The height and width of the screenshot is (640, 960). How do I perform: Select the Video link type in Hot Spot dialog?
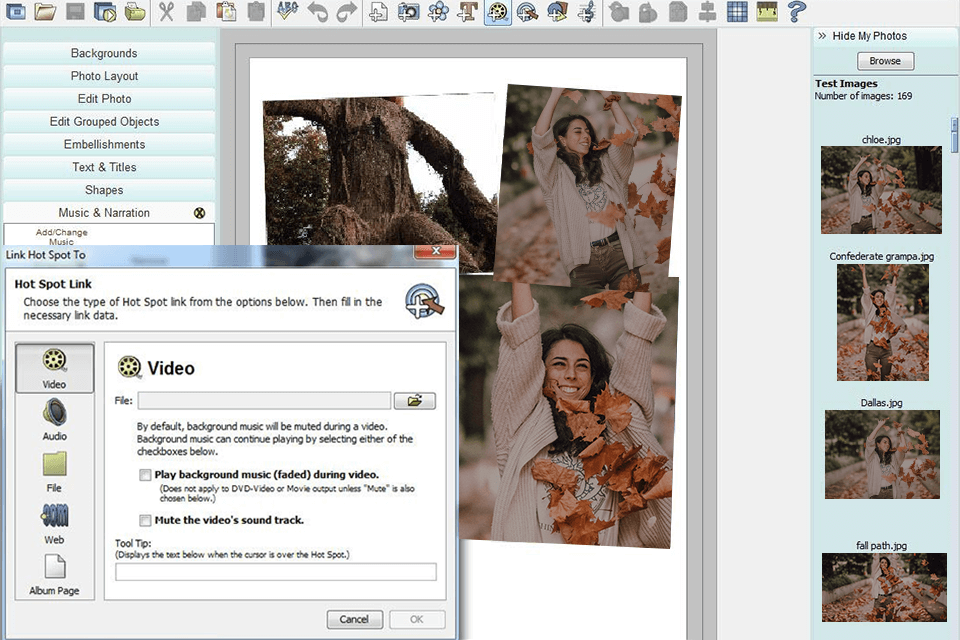[x=54, y=367]
